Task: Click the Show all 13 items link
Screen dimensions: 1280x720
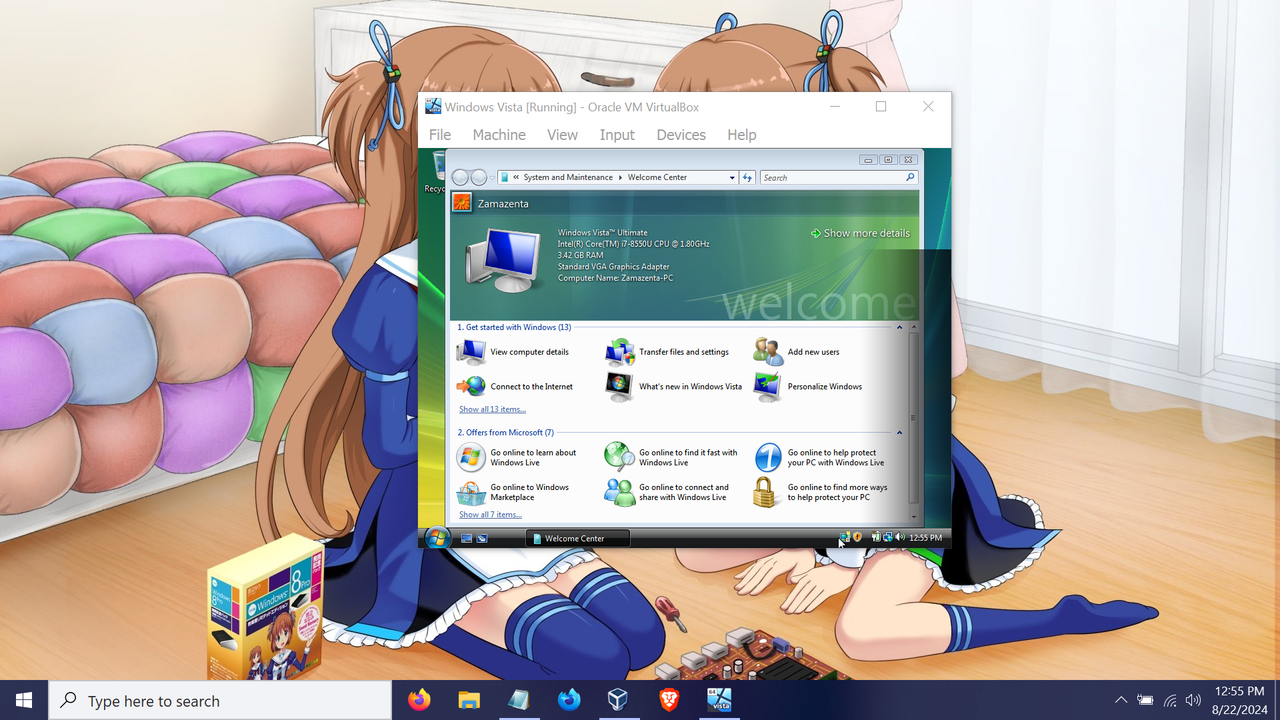Action: [491, 409]
